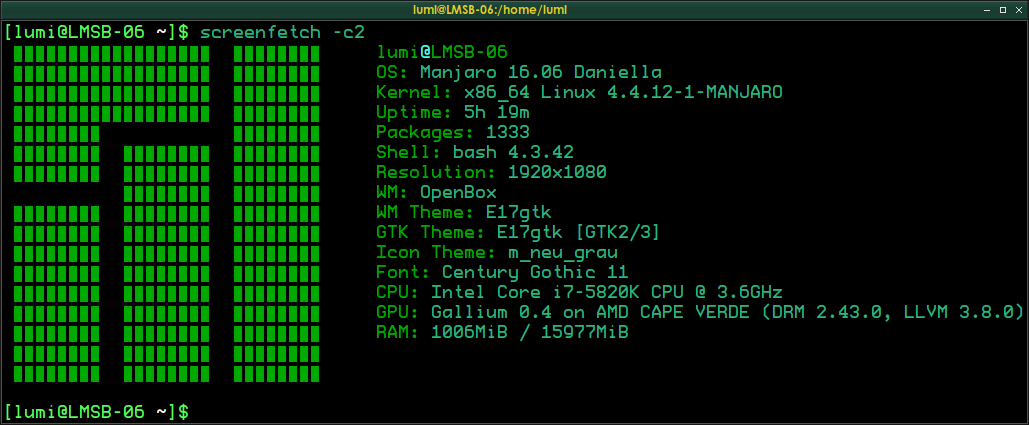Click the Kernel version line
1029x425 pixels.
579,92
